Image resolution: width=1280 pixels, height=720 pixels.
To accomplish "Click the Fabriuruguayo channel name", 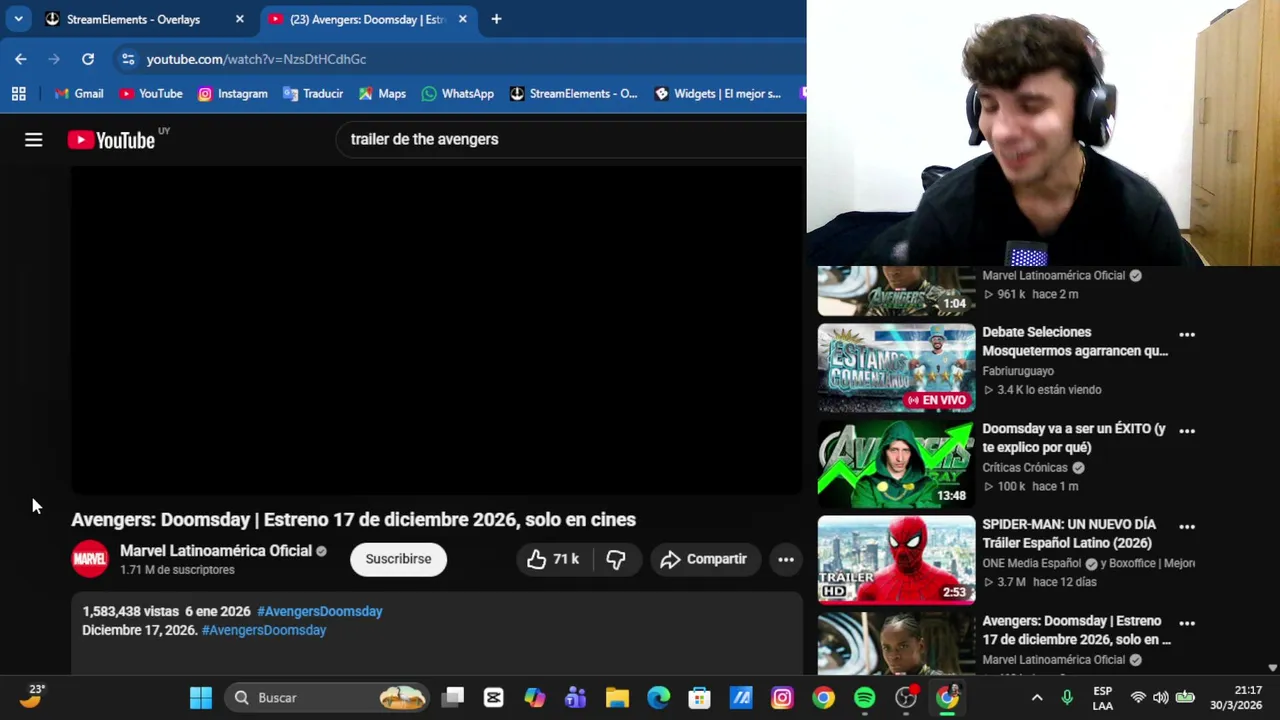I will pos(1018,371).
